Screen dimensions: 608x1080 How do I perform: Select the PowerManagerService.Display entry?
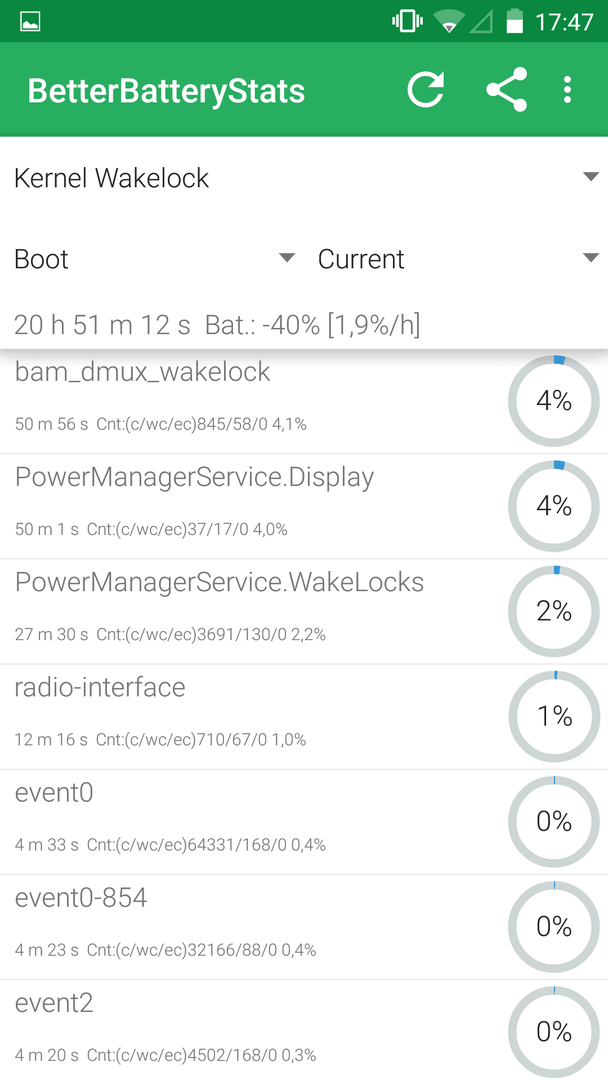[x=304, y=506]
